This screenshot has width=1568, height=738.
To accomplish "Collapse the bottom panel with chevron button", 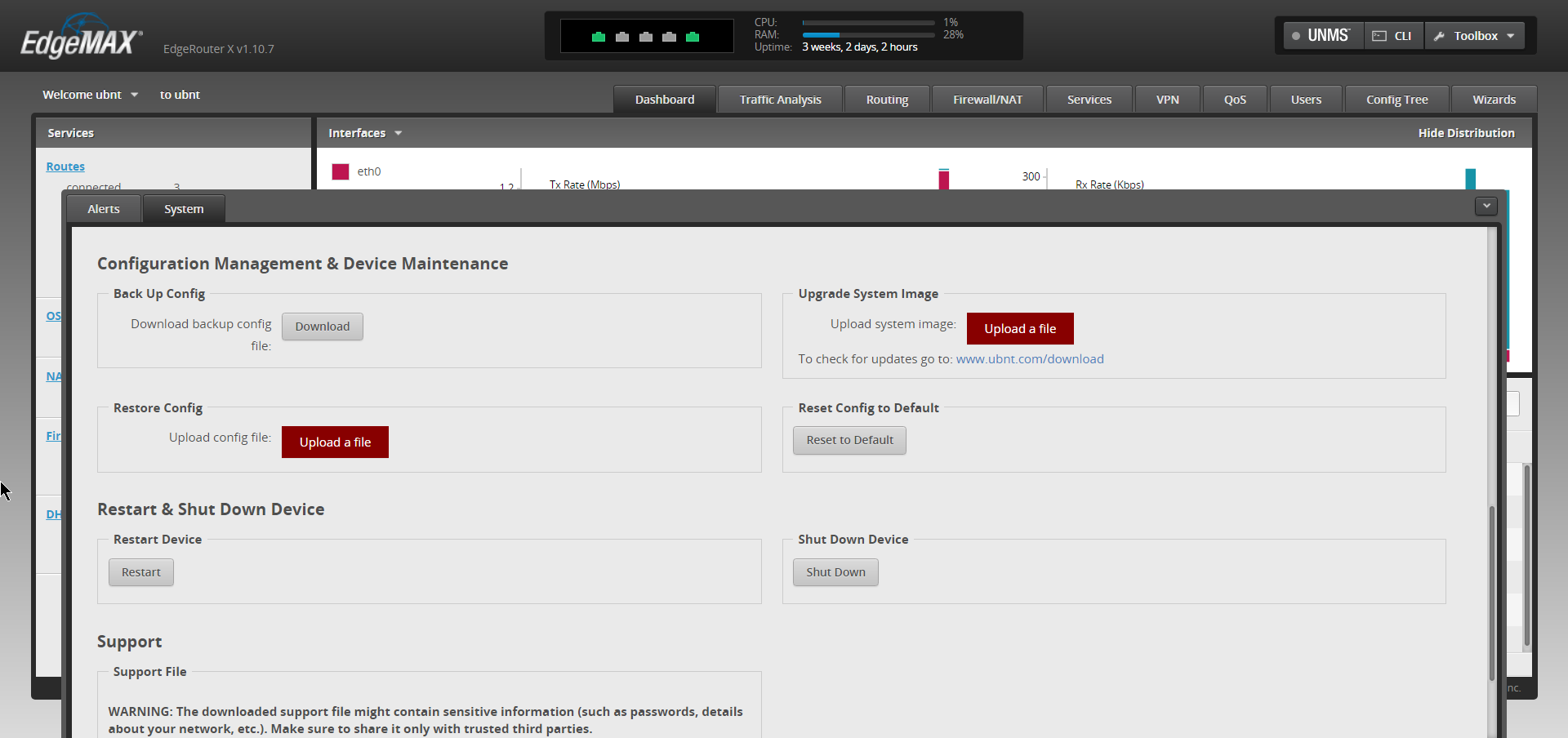I will tap(1486, 207).
